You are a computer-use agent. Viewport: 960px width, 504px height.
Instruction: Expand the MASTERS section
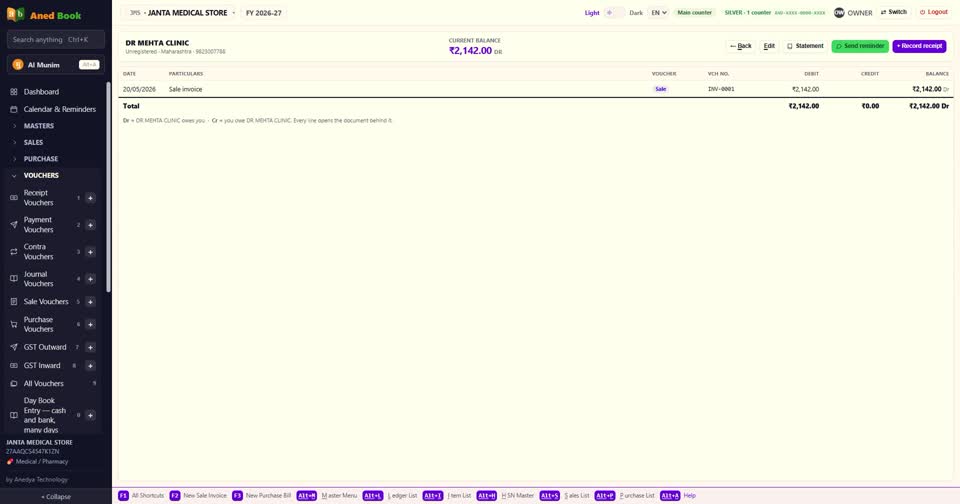[55, 126]
